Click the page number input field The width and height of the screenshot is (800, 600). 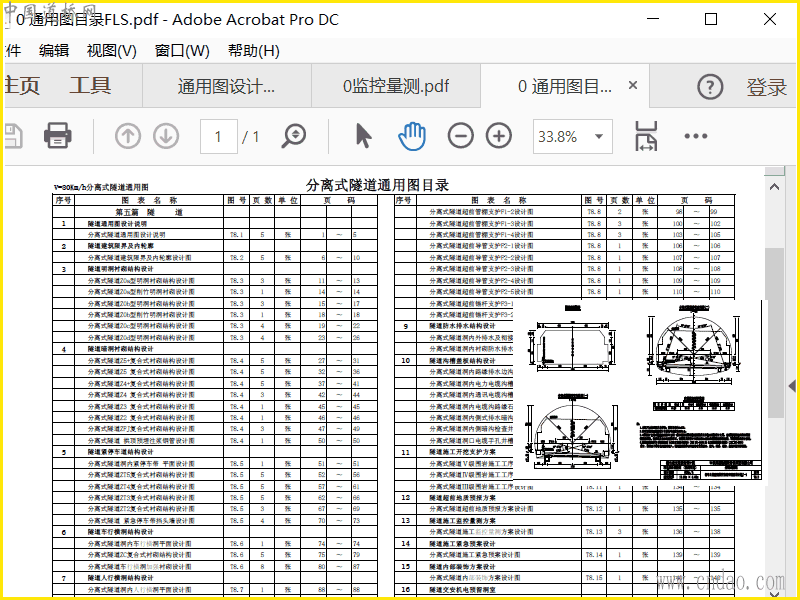218,136
